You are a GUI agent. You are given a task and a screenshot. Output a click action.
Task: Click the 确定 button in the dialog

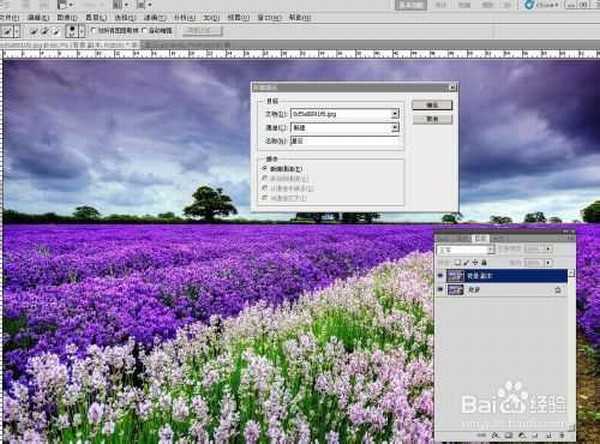coord(432,105)
